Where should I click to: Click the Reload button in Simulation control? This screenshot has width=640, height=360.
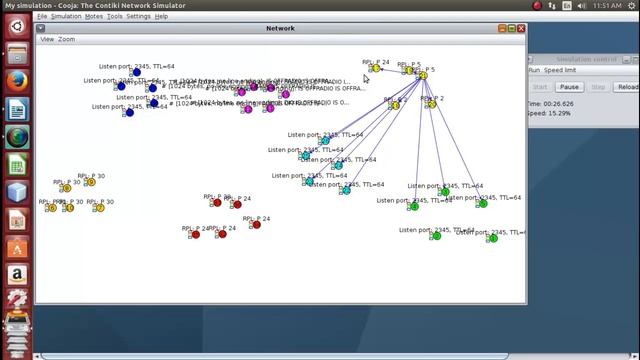(627, 87)
